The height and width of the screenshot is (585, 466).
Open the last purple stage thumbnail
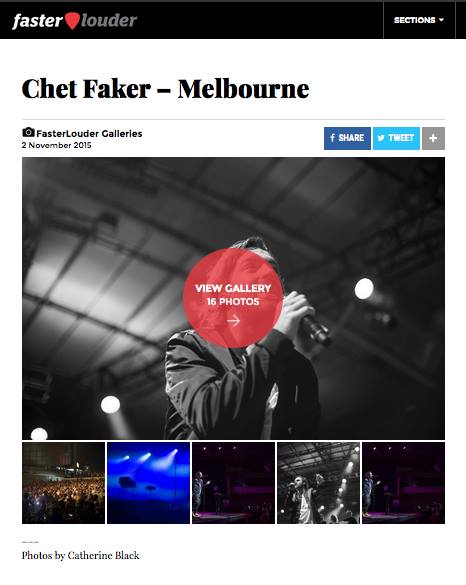pos(403,483)
